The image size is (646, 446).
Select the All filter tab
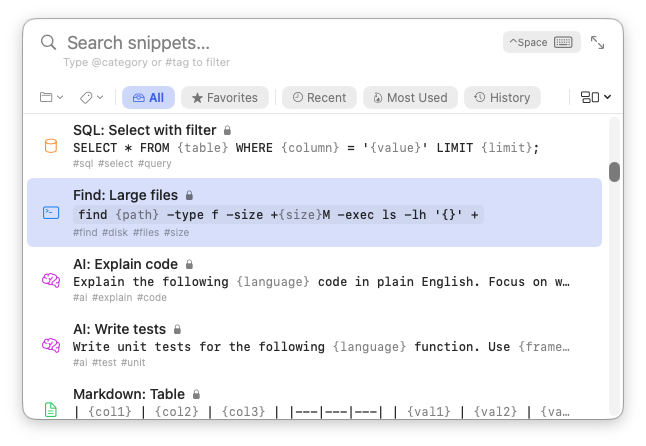(148, 97)
